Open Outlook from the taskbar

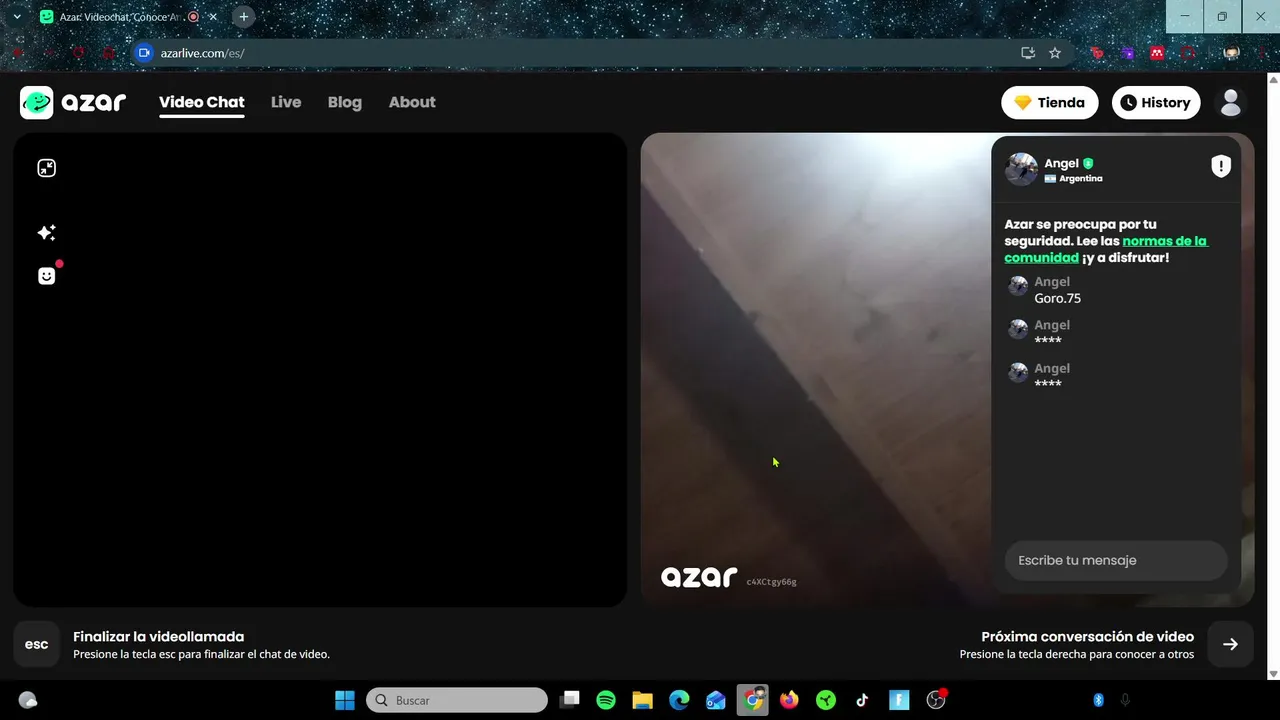716,700
